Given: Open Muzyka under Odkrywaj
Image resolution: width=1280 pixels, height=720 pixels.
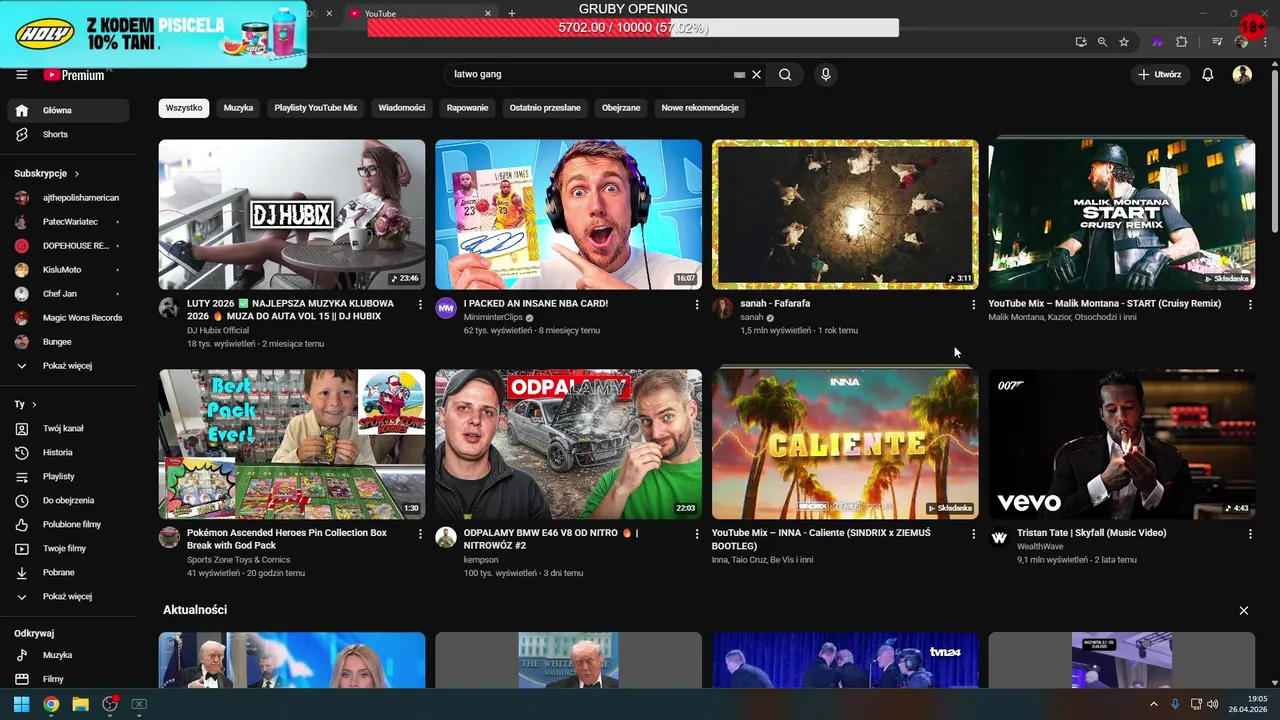Looking at the screenshot, I should pyautogui.click(x=68, y=656).
